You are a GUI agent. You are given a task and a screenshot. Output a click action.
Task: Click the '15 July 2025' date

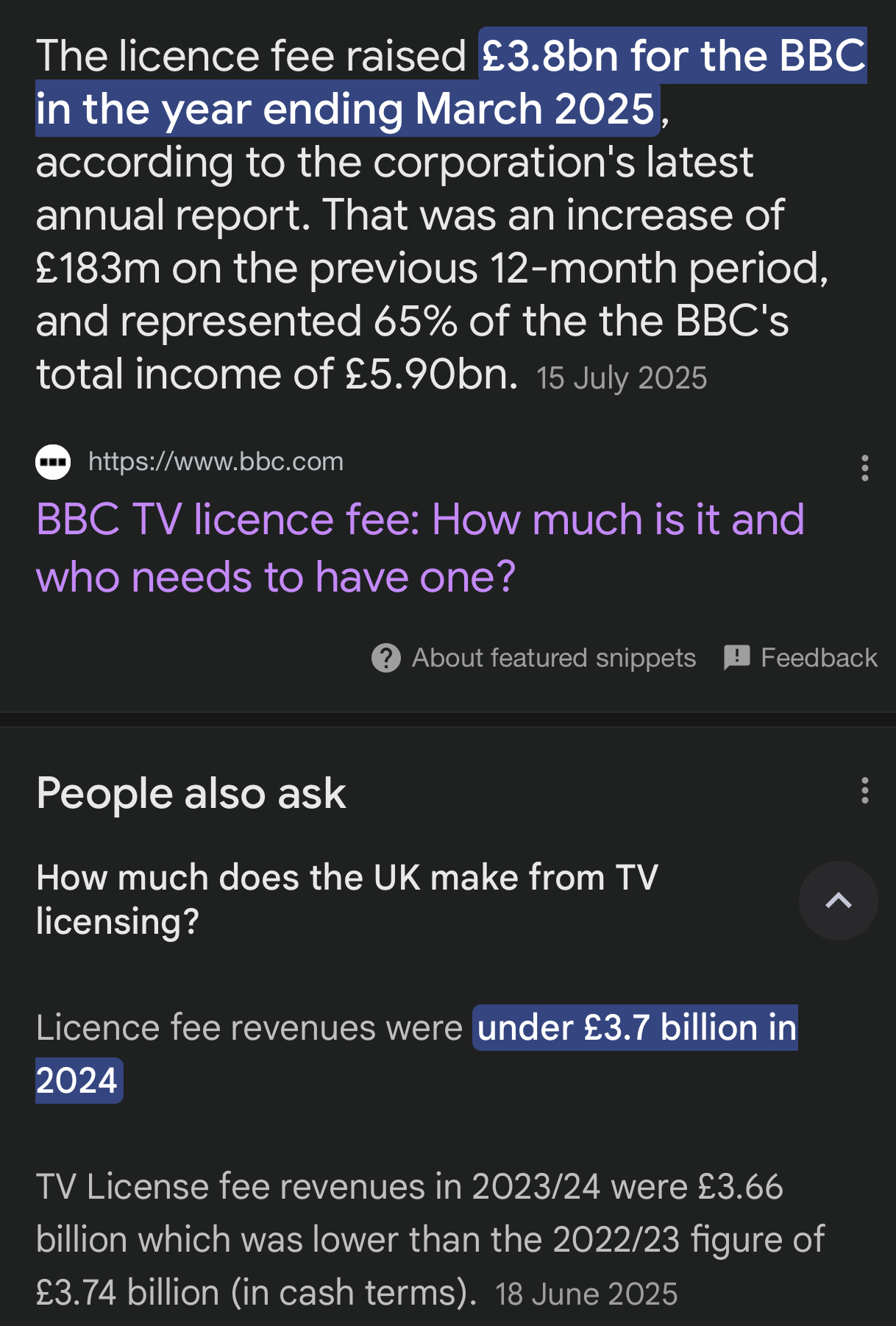click(x=622, y=378)
